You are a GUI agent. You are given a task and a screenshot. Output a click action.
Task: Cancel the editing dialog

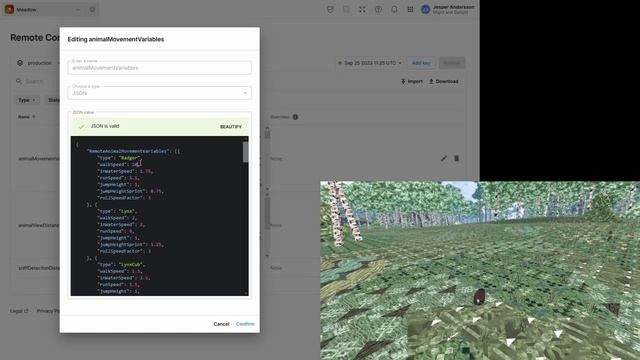221,324
